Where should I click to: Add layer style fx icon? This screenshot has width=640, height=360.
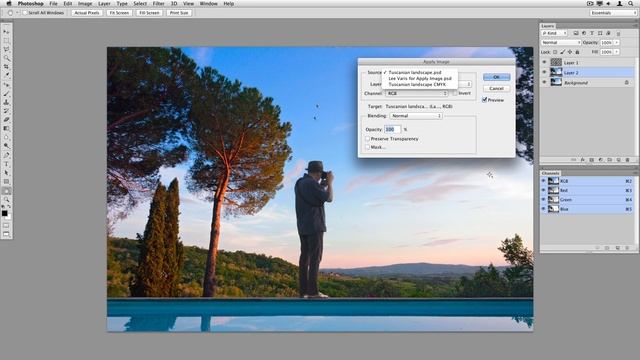tap(582, 160)
